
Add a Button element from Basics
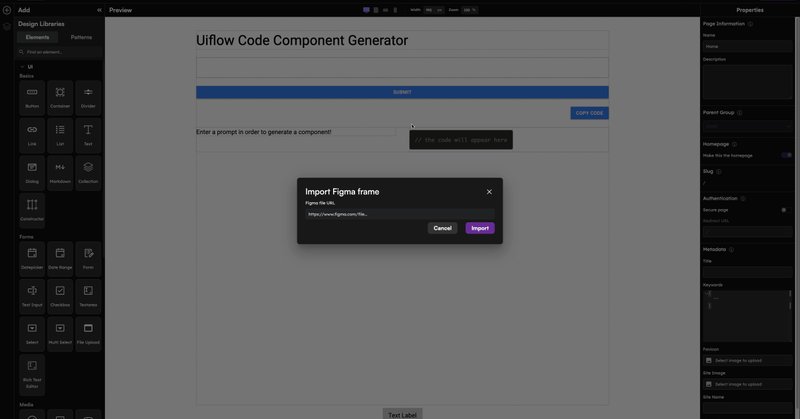[x=32, y=97]
